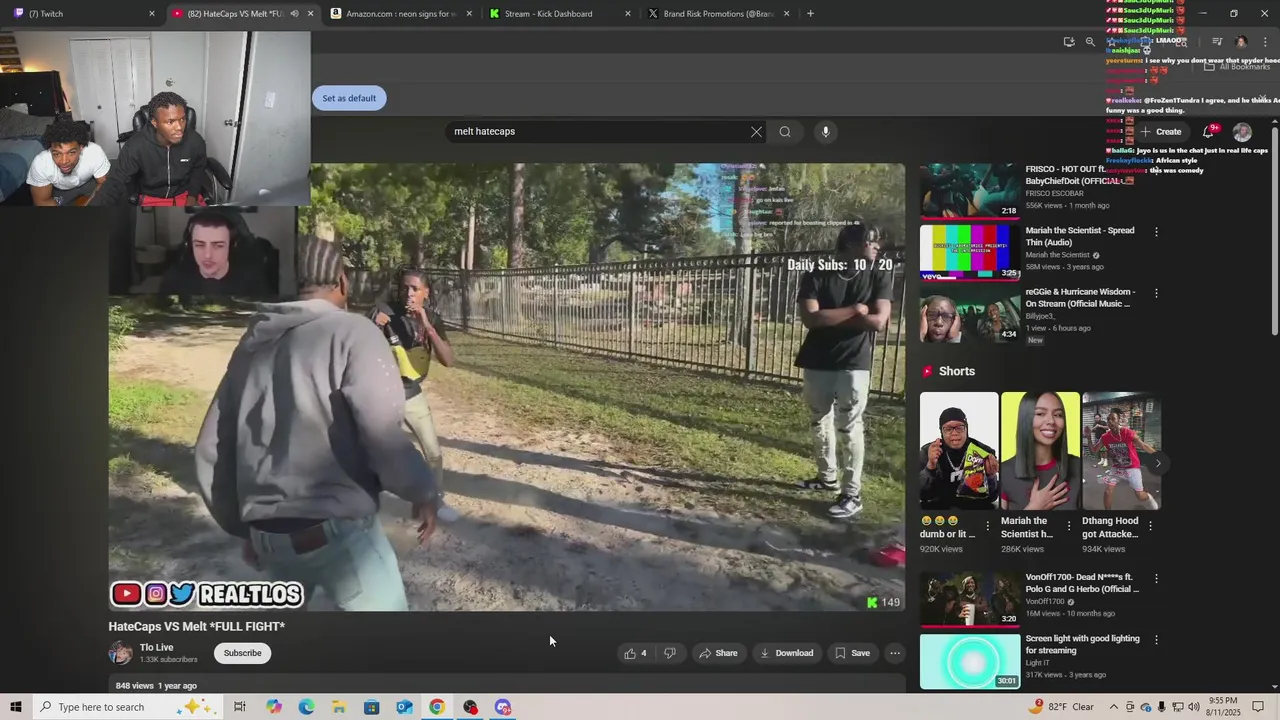The image size is (1280, 720).
Task: Open options for reGGie & Hurricane Wisdom video
Action: (1157, 294)
